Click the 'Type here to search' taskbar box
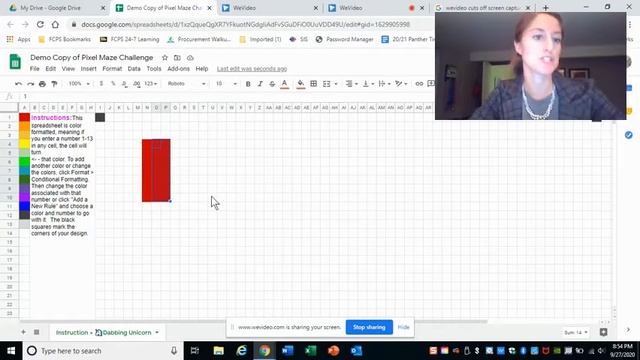The image size is (640, 360). pyautogui.click(x=103, y=351)
